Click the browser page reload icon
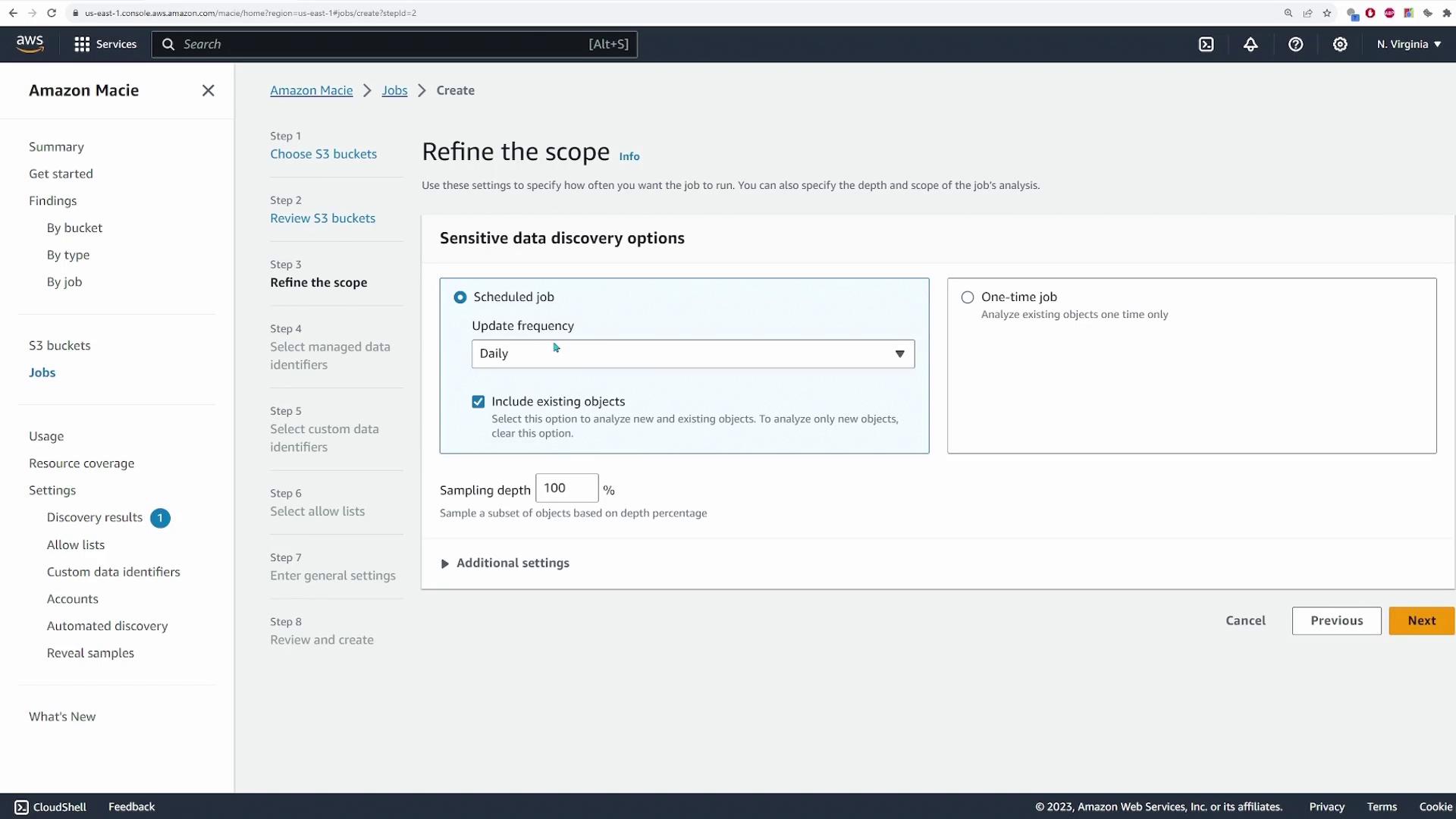Screen dimensions: 1456x819 (x=52, y=13)
